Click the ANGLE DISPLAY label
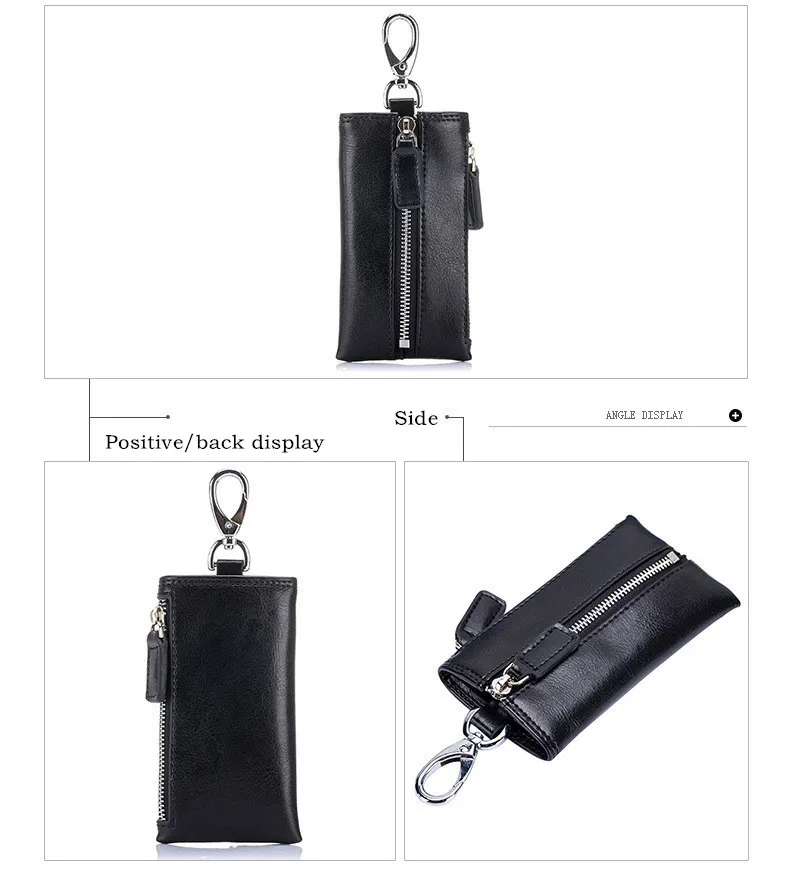790x870 pixels. pos(644,415)
